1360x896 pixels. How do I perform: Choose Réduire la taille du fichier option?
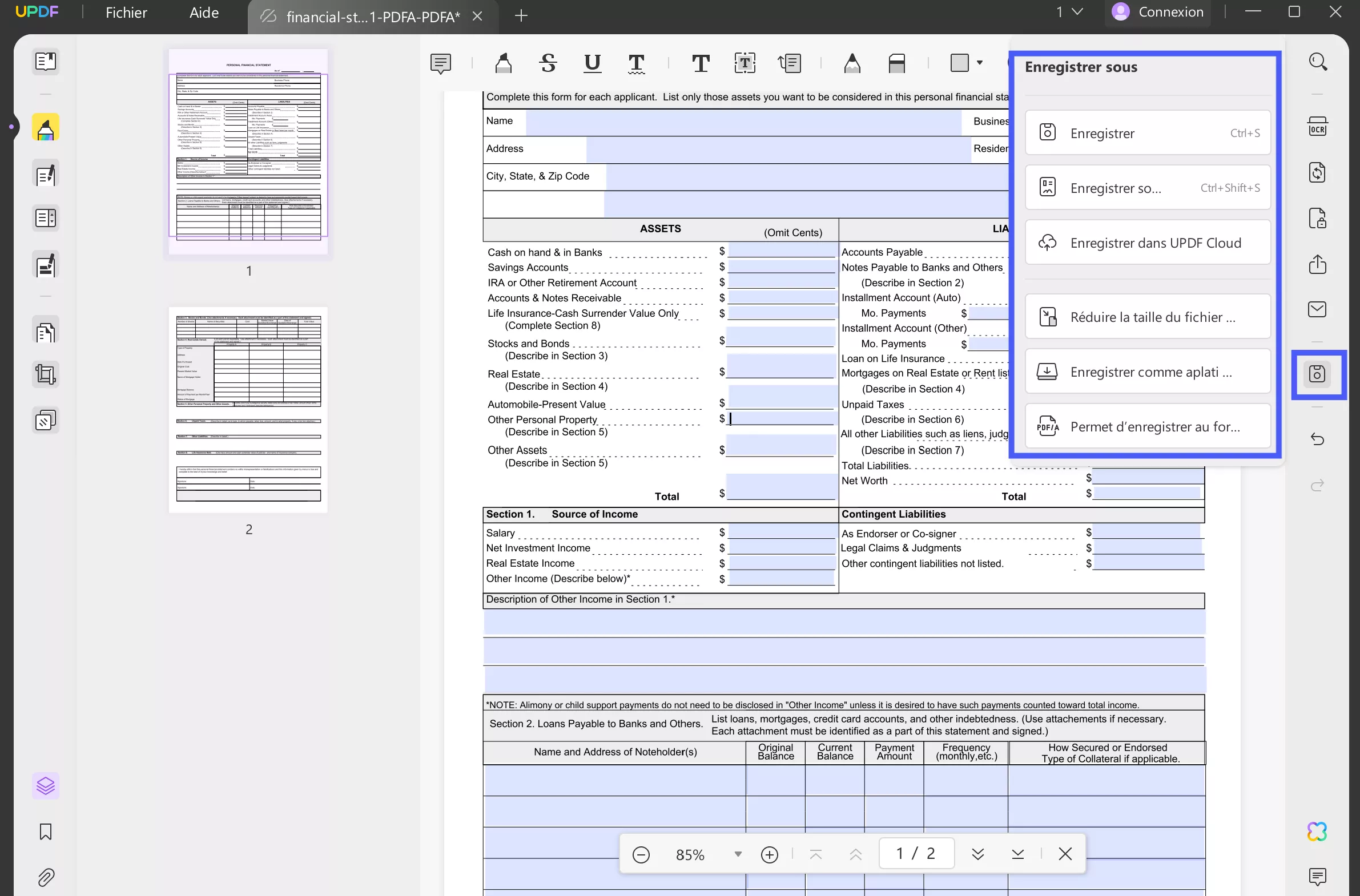coord(1148,317)
